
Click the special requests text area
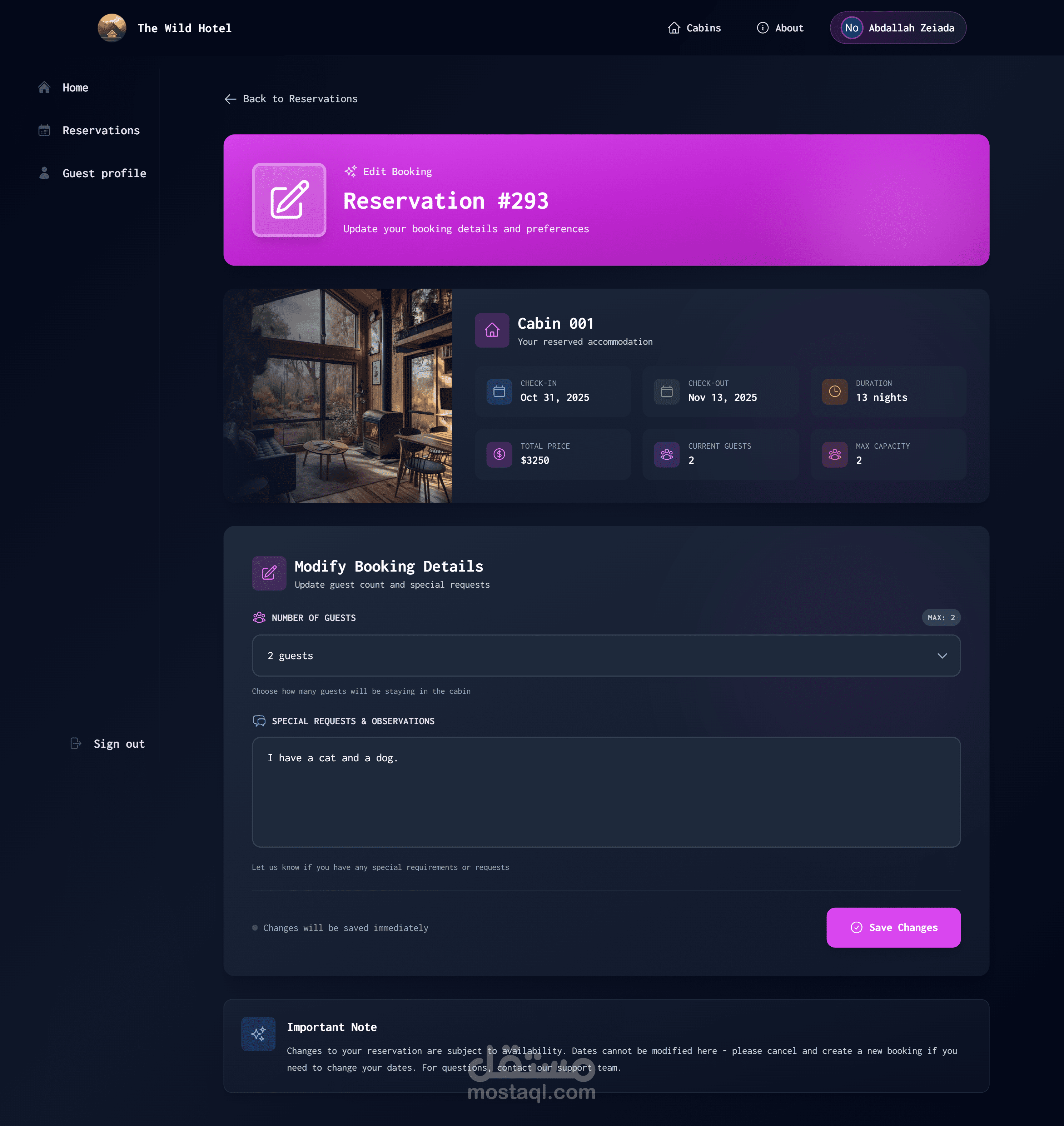[x=606, y=792]
